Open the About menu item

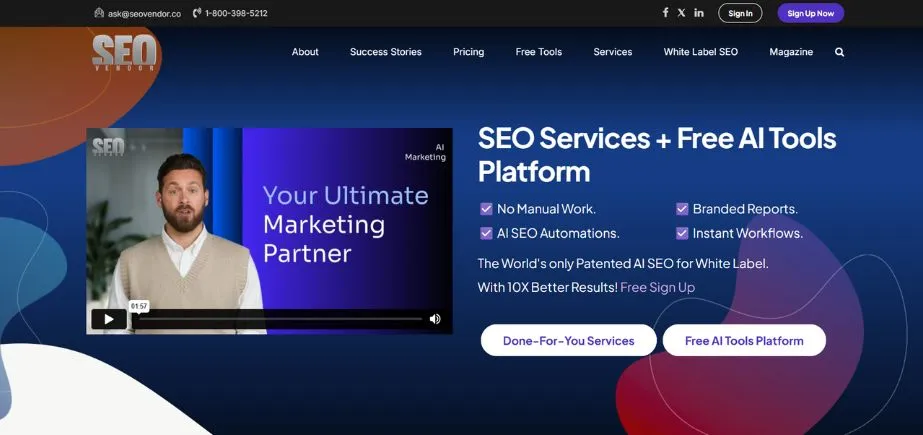click(x=305, y=52)
